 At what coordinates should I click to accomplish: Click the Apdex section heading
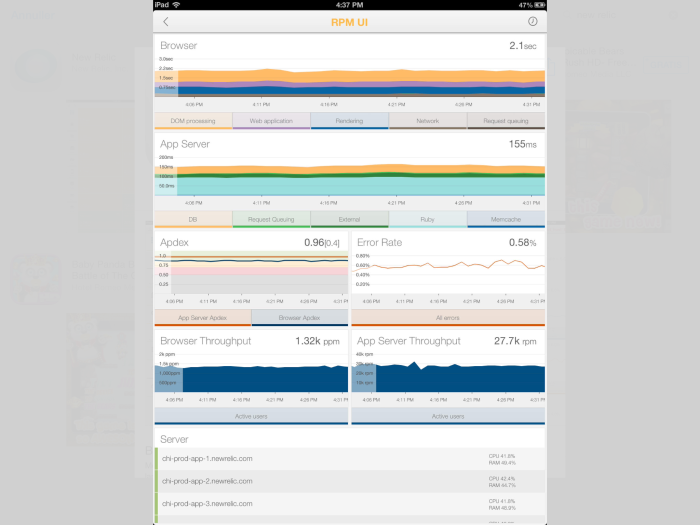pos(174,242)
